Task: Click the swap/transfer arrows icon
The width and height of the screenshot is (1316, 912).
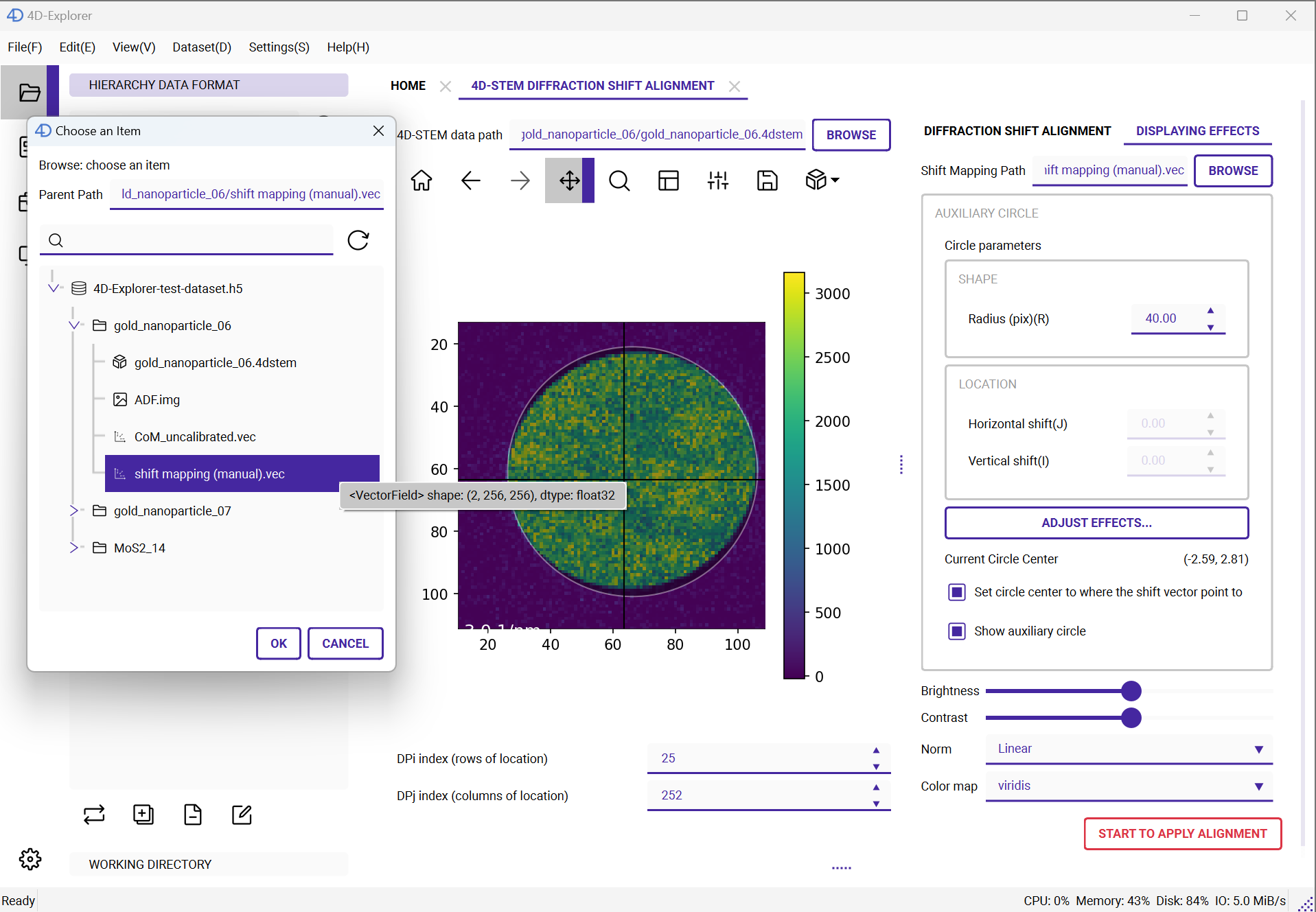Action: pyautogui.click(x=94, y=815)
